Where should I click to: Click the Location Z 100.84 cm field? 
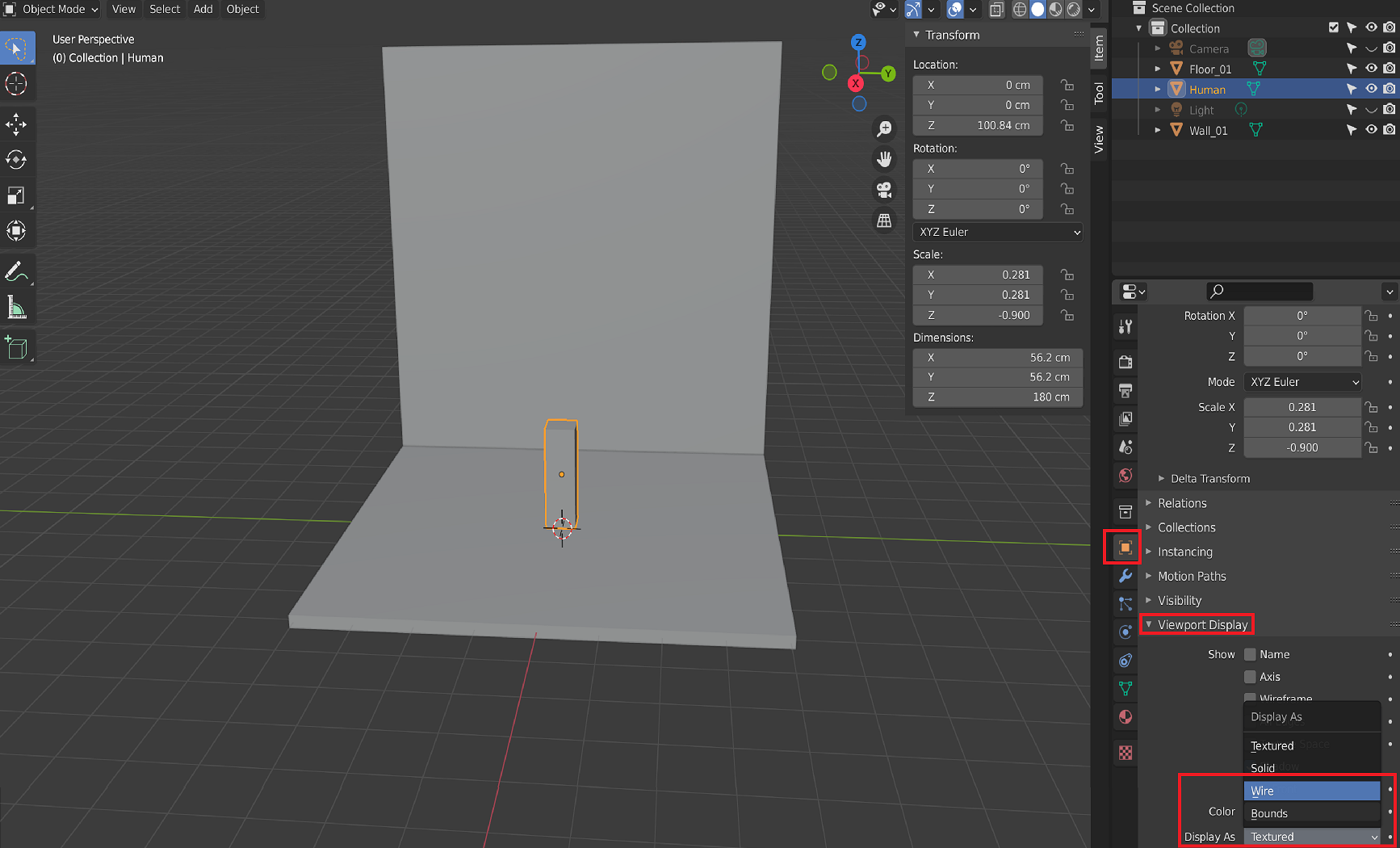(x=979, y=125)
